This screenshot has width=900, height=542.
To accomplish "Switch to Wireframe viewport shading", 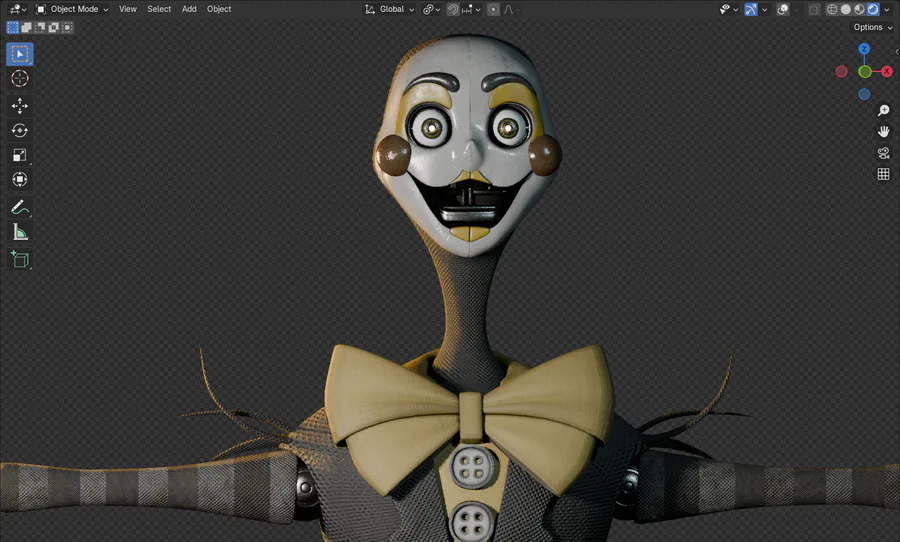I will [x=832, y=9].
